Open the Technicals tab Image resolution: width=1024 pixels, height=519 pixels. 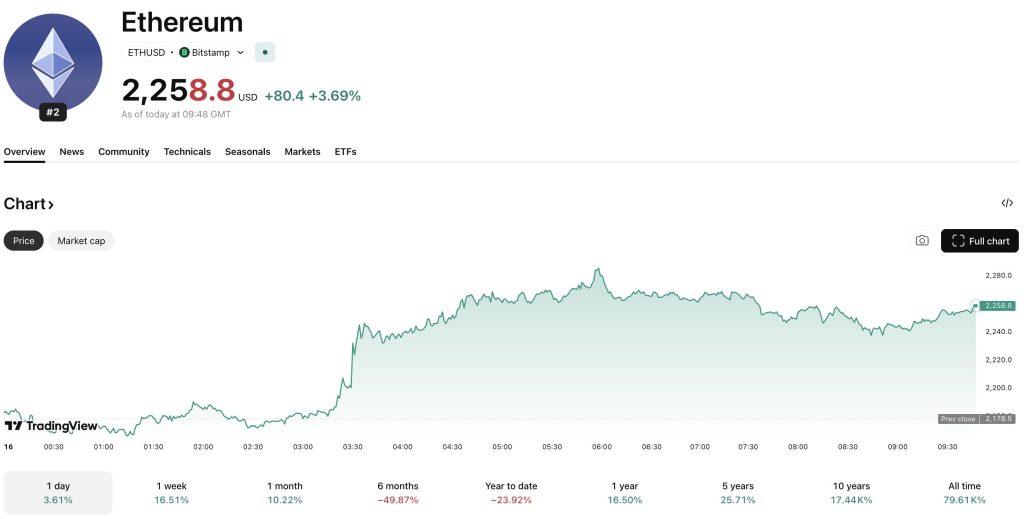pyautogui.click(x=187, y=152)
